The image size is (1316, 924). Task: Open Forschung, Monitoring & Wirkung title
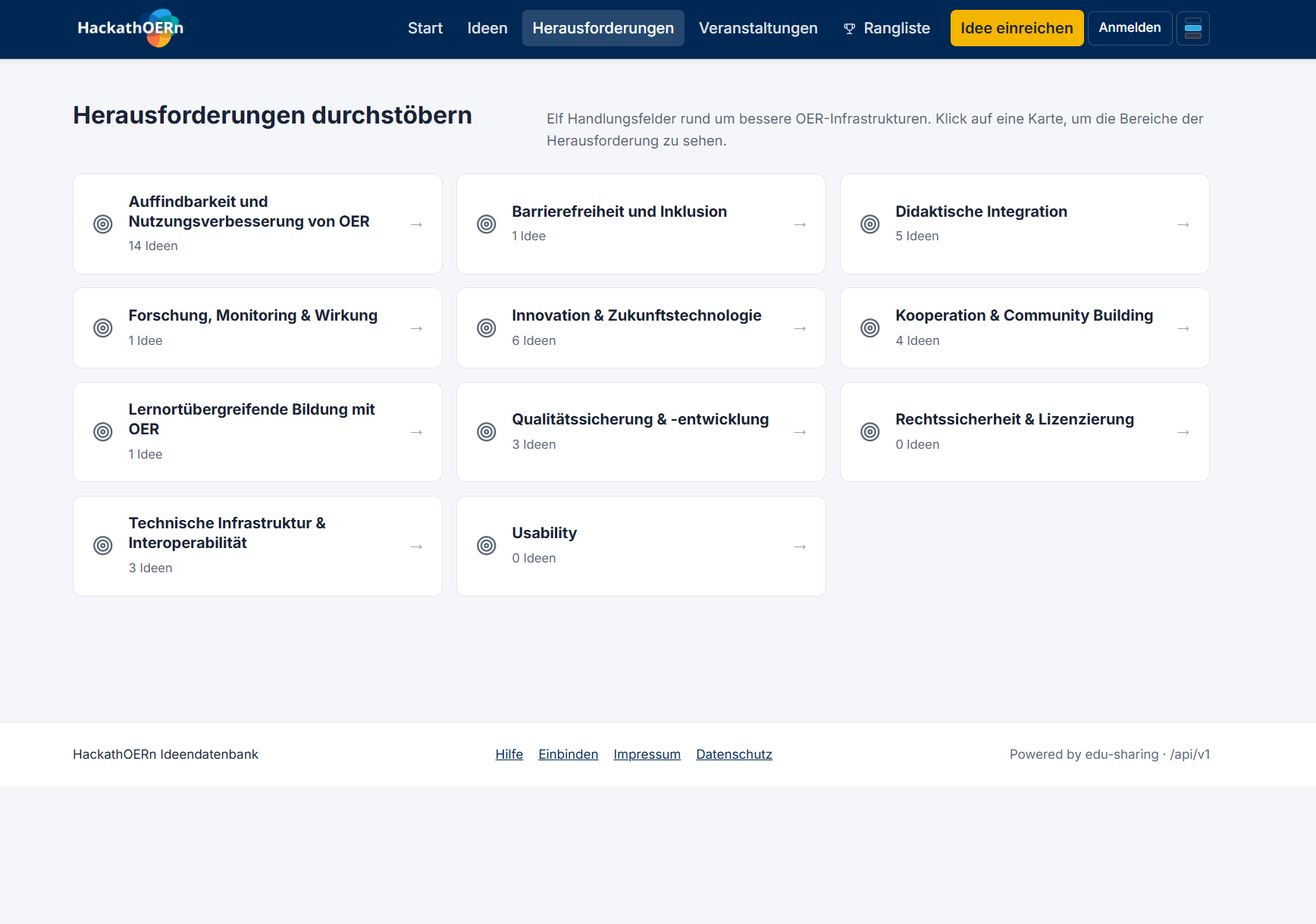tap(253, 315)
